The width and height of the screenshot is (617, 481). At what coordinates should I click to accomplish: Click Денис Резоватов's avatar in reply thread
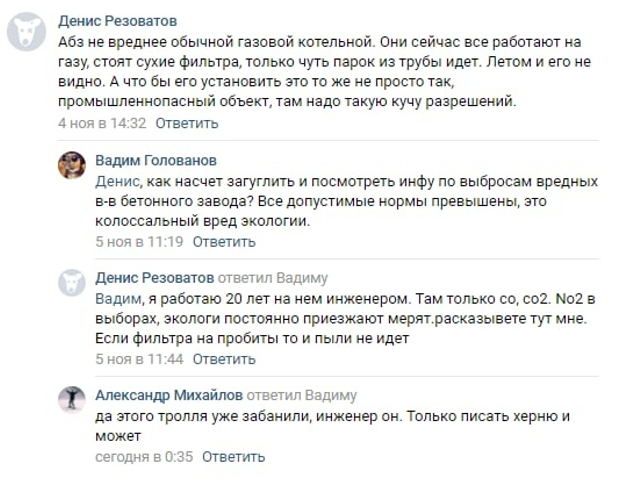click(72, 283)
